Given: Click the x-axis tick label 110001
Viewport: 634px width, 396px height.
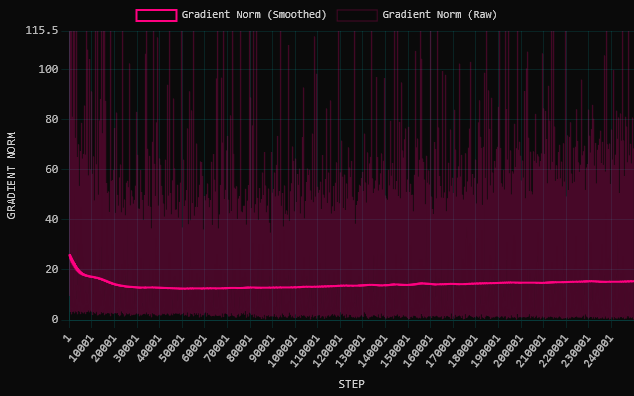Looking at the screenshot, I should point(305,351).
